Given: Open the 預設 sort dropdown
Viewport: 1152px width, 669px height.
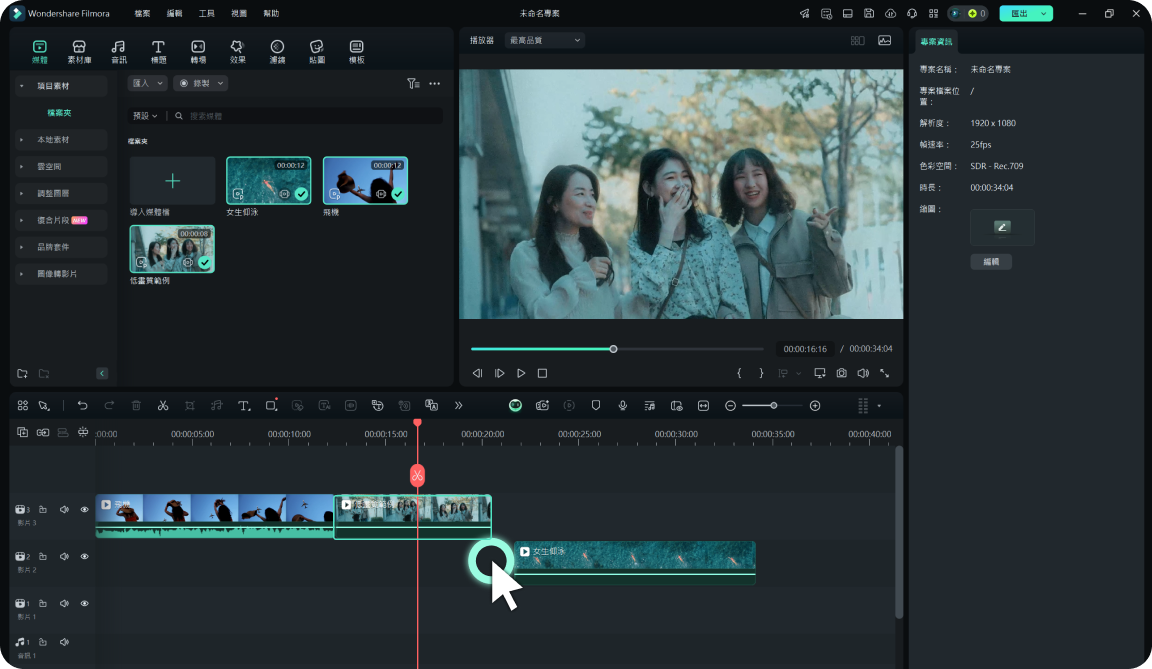Looking at the screenshot, I should 145,116.
